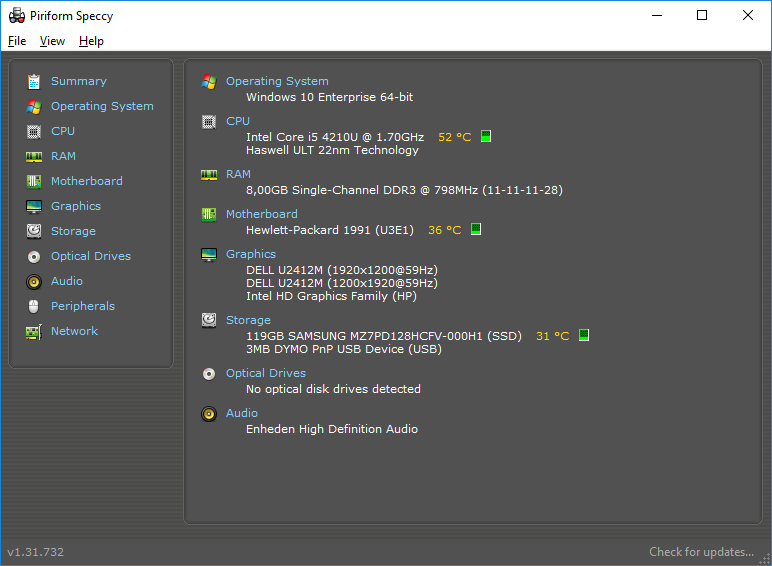This screenshot has height=566, width=772.
Task: Click green CPU temperature indicator beside 52 °C
Action: coord(486,136)
